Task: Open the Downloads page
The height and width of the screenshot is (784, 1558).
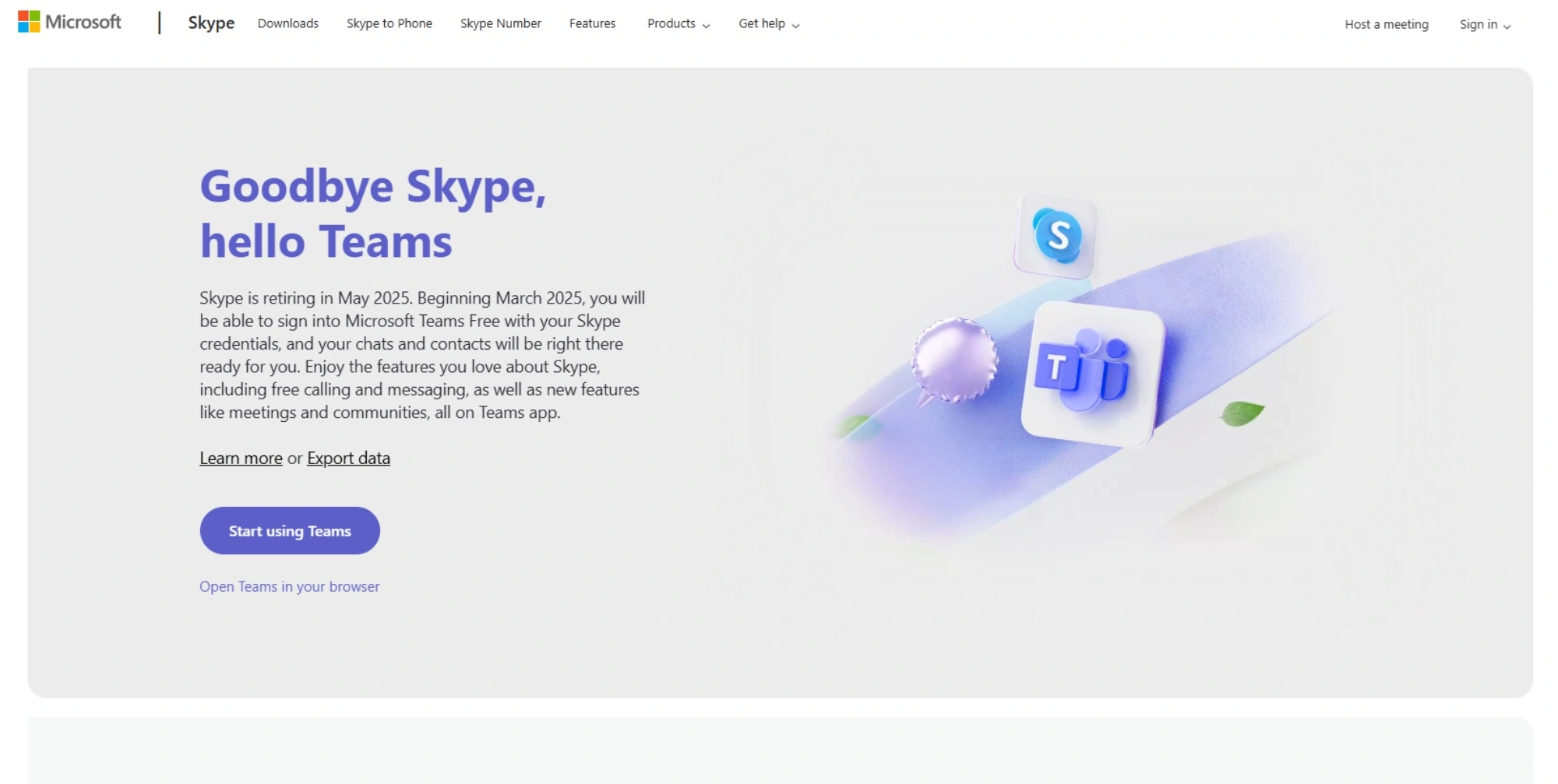Action: pos(288,23)
